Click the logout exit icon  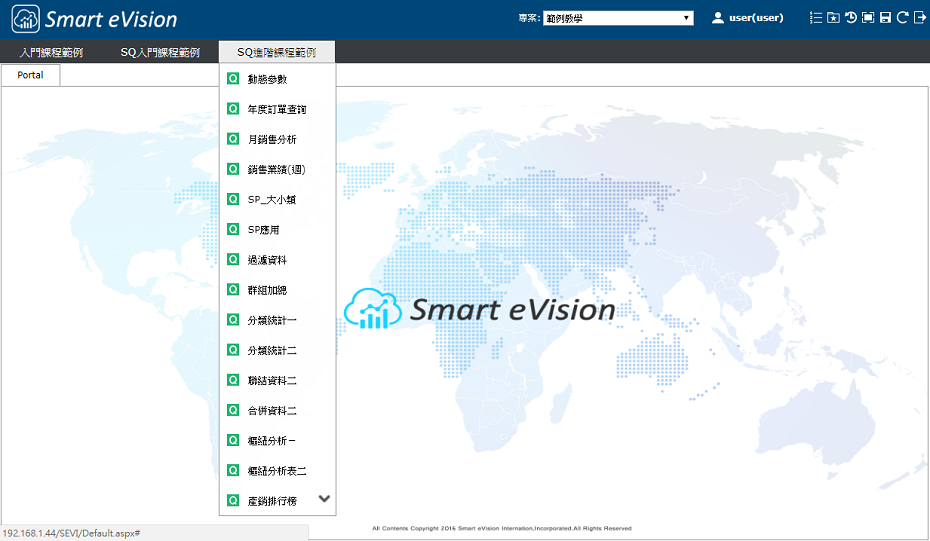tap(919, 18)
